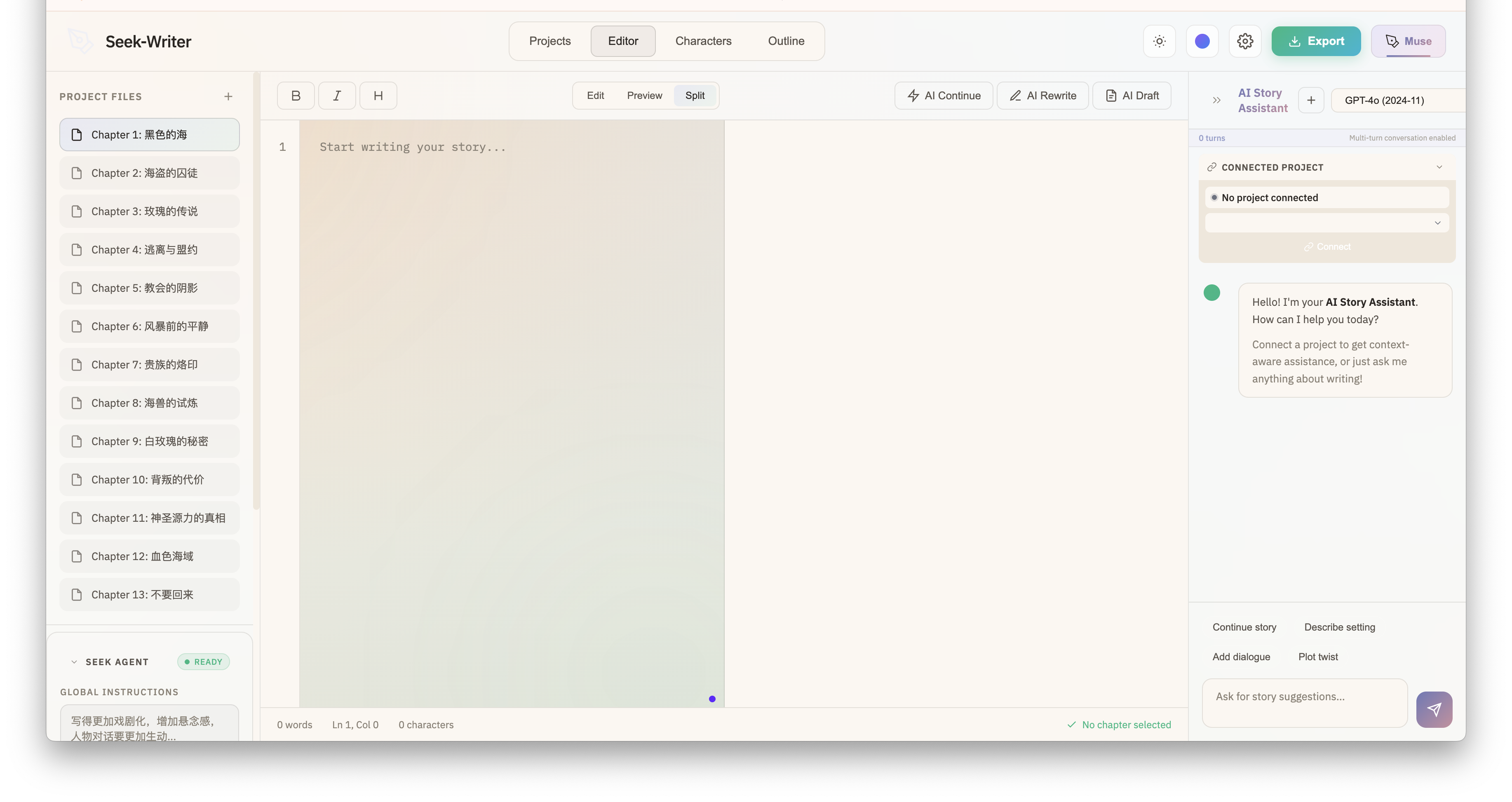Click the Global Instructions text box

click(149, 723)
